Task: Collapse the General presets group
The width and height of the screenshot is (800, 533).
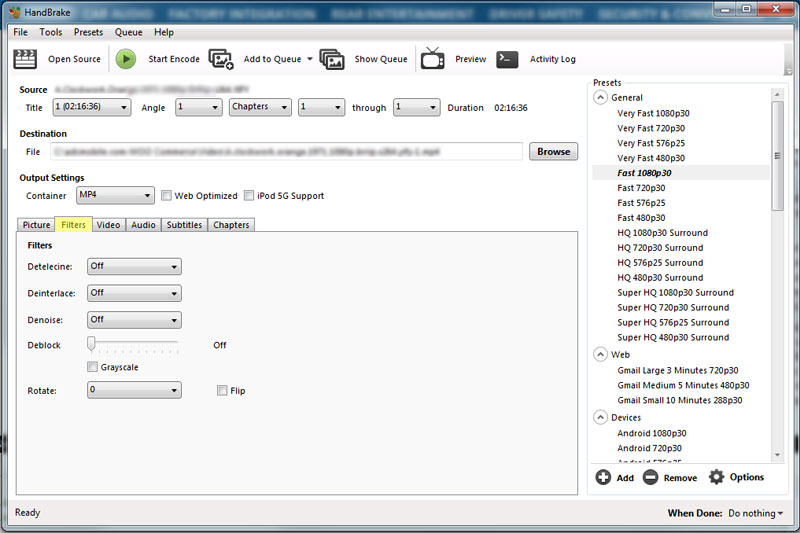Action: click(x=601, y=97)
